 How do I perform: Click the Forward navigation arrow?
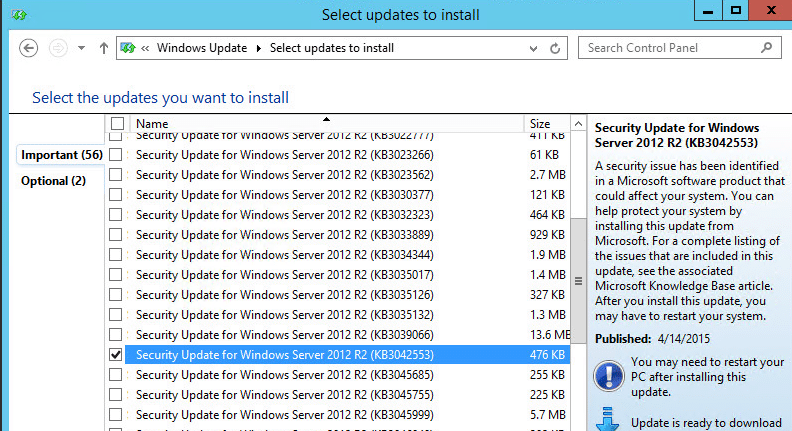point(58,48)
